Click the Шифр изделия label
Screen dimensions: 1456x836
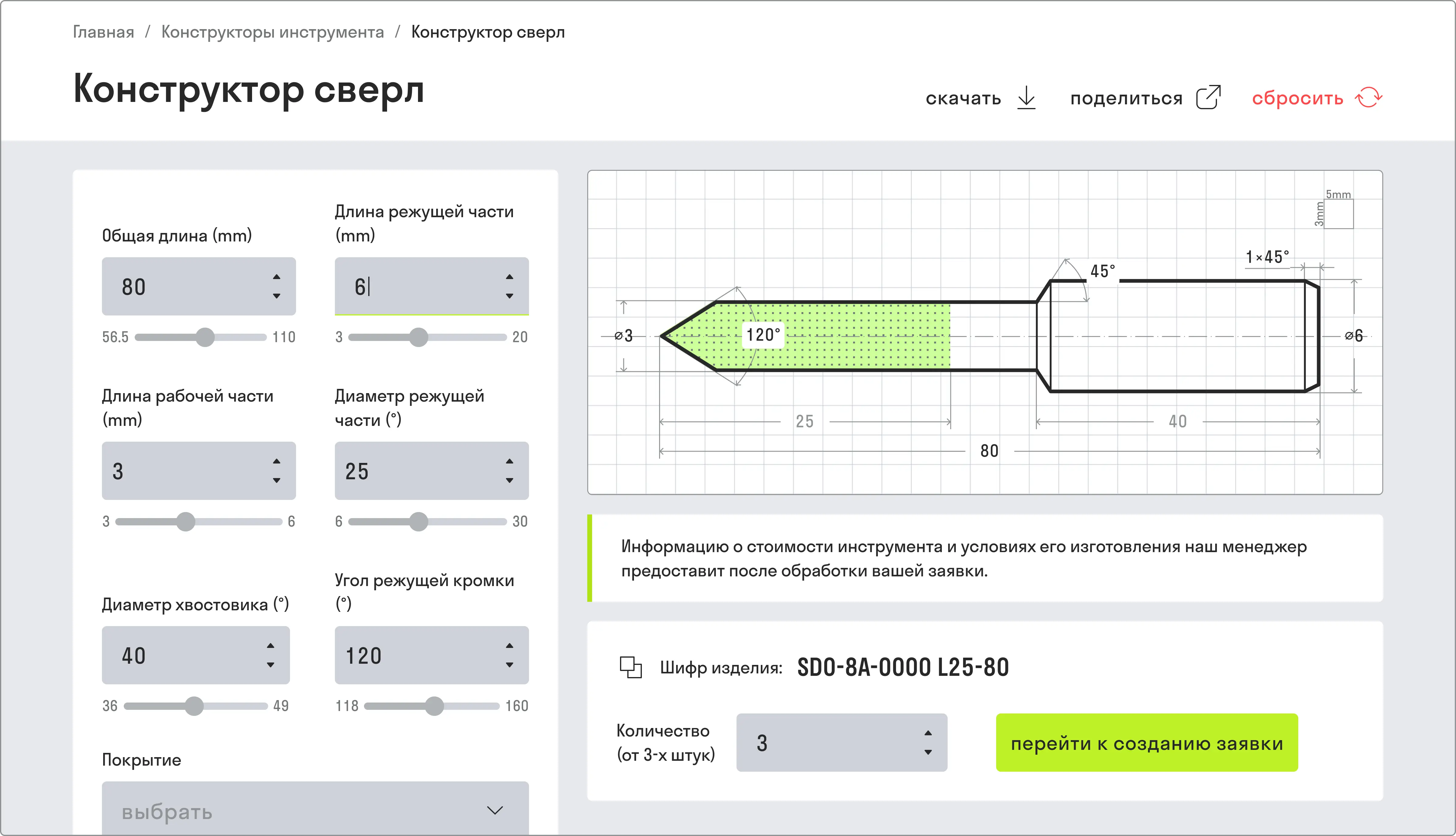[x=721, y=668]
